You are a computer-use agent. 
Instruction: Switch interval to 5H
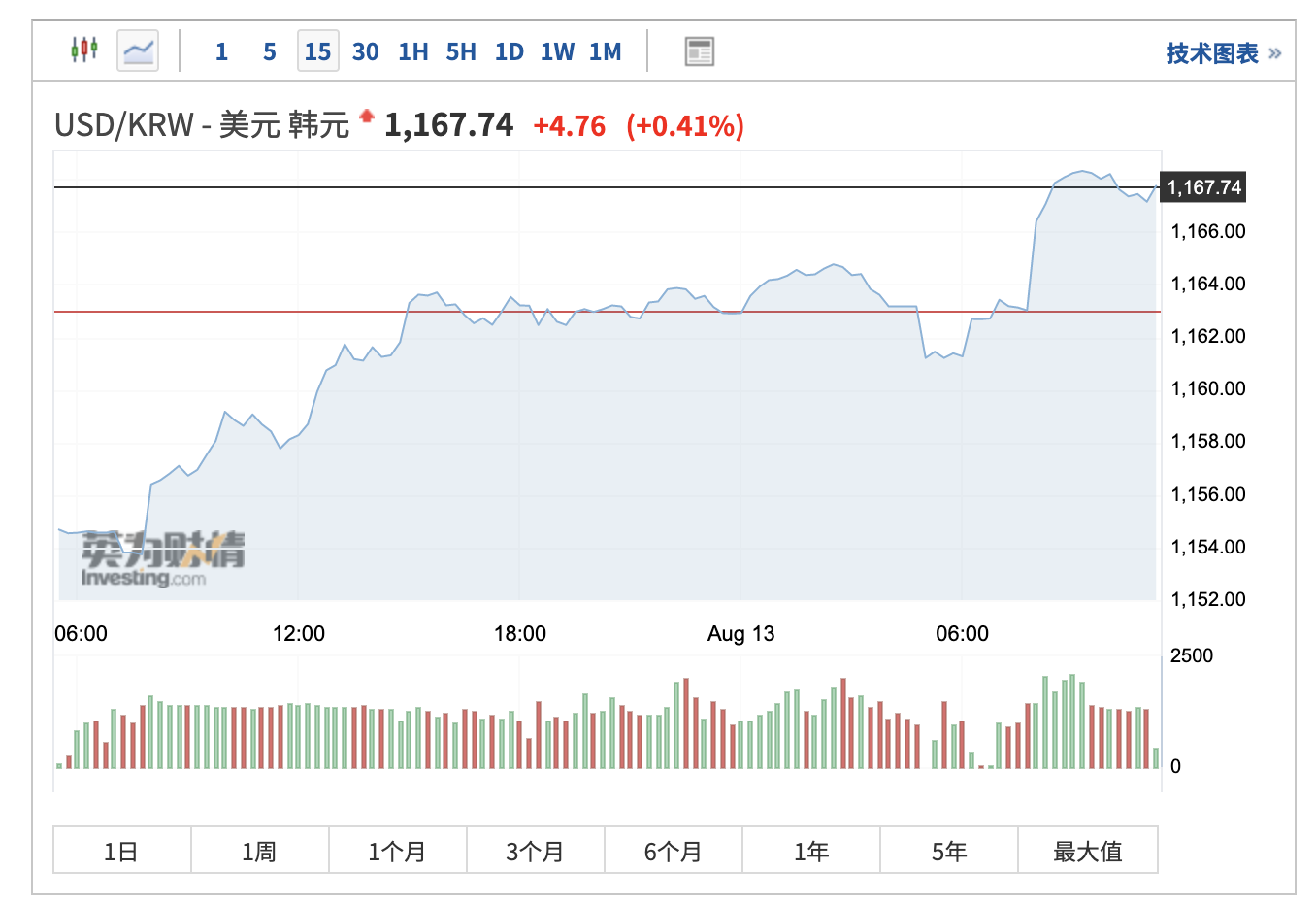[461, 52]
